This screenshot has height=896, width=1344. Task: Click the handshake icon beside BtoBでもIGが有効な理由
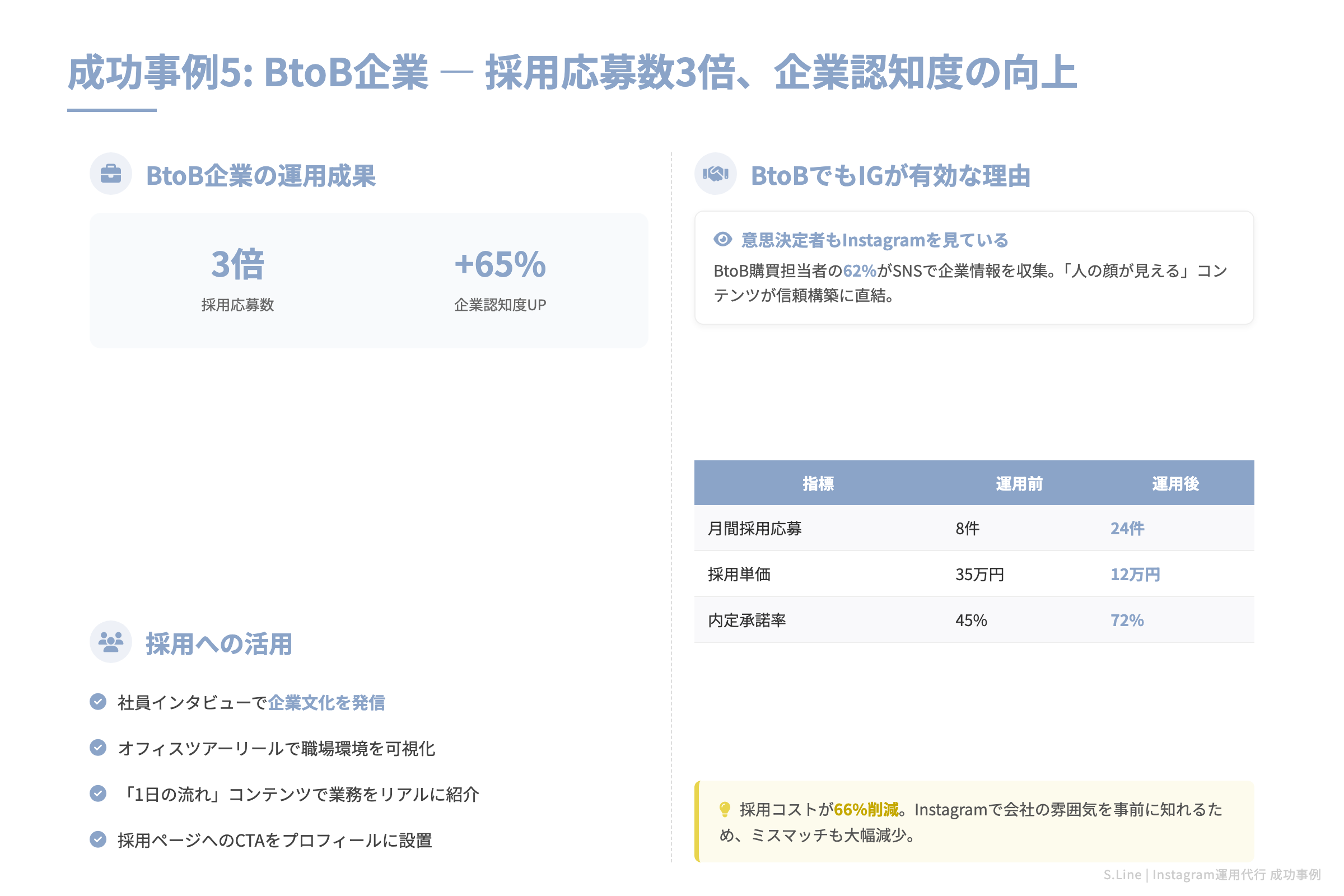716,174
